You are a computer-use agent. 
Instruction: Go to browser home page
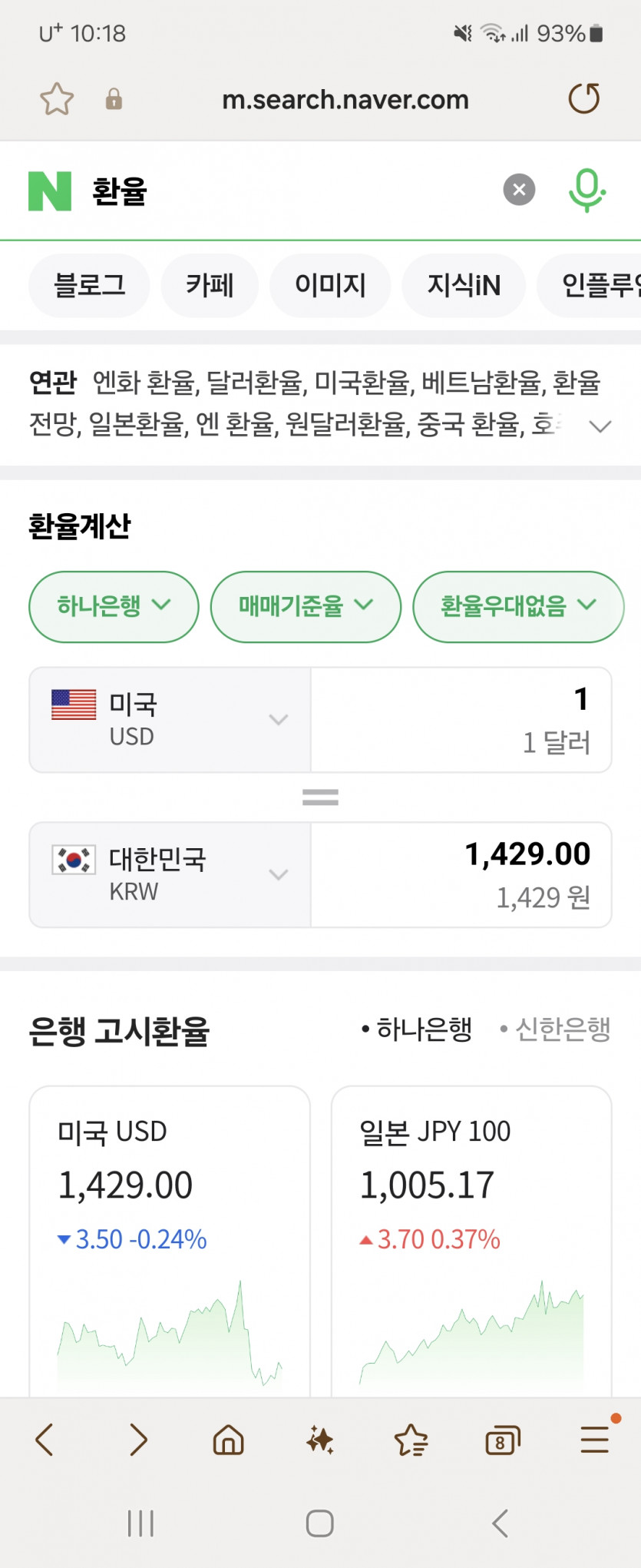228,1440
